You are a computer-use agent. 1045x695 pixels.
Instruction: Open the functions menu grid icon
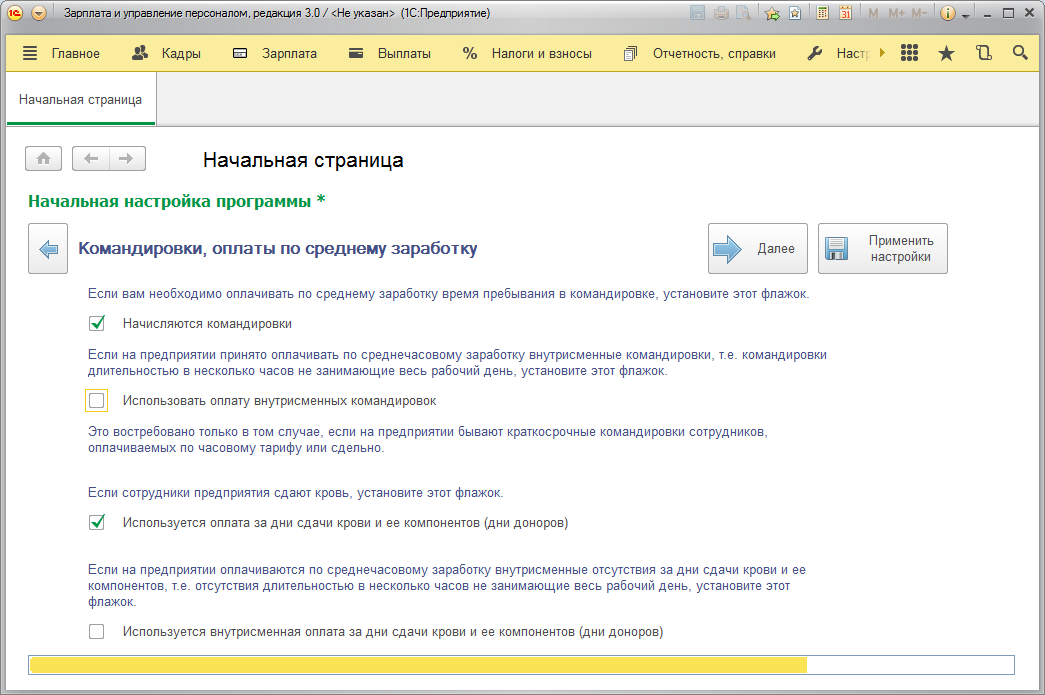pos(909,53)
